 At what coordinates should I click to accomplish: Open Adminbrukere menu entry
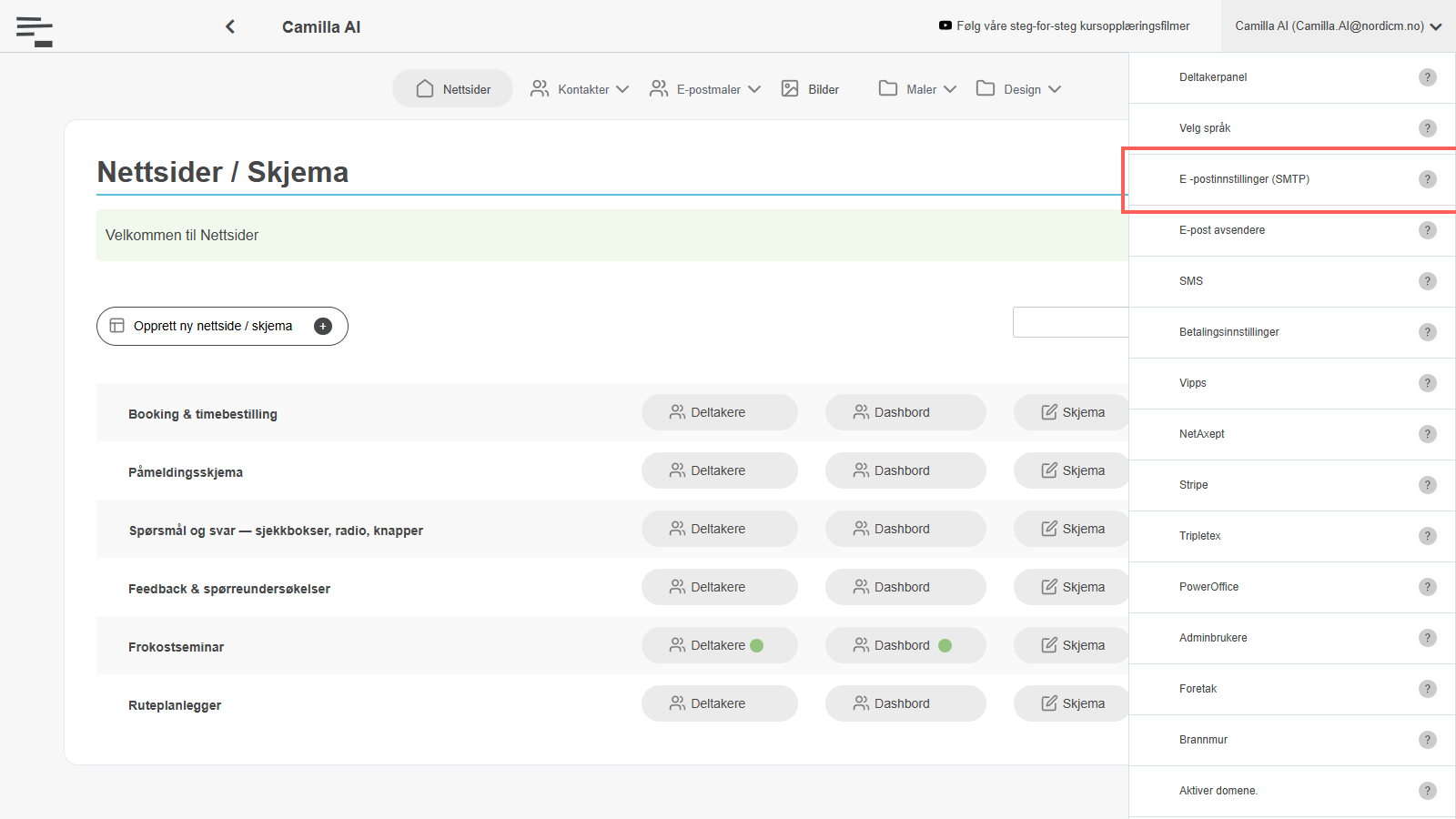click(1292, 638)
